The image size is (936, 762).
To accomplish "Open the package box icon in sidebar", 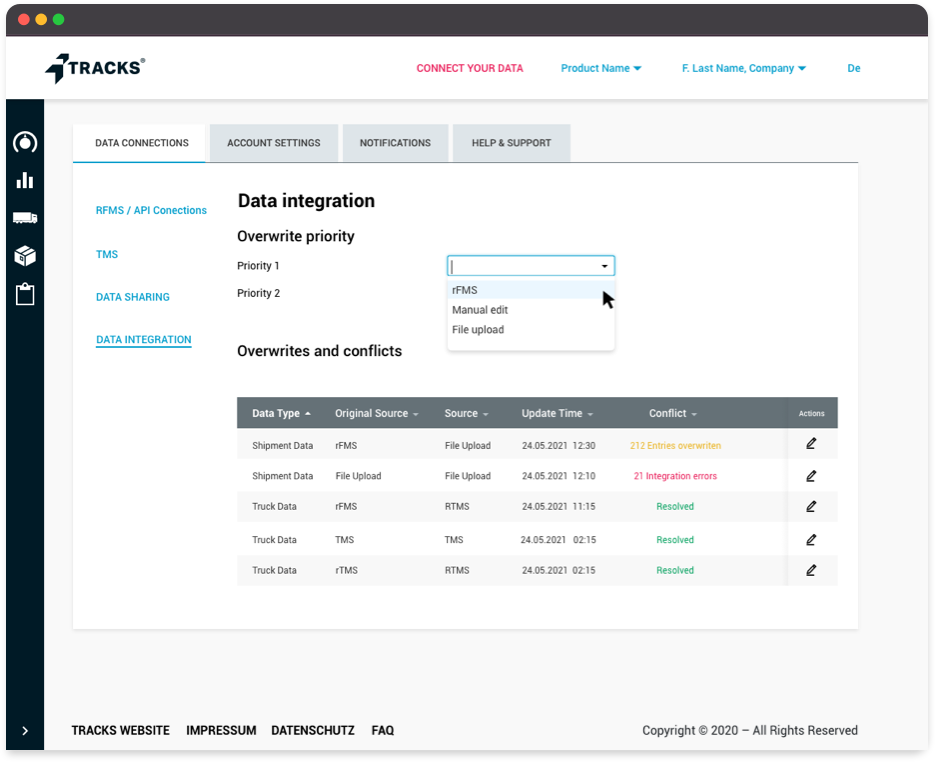I will click(x=25, y=256).
